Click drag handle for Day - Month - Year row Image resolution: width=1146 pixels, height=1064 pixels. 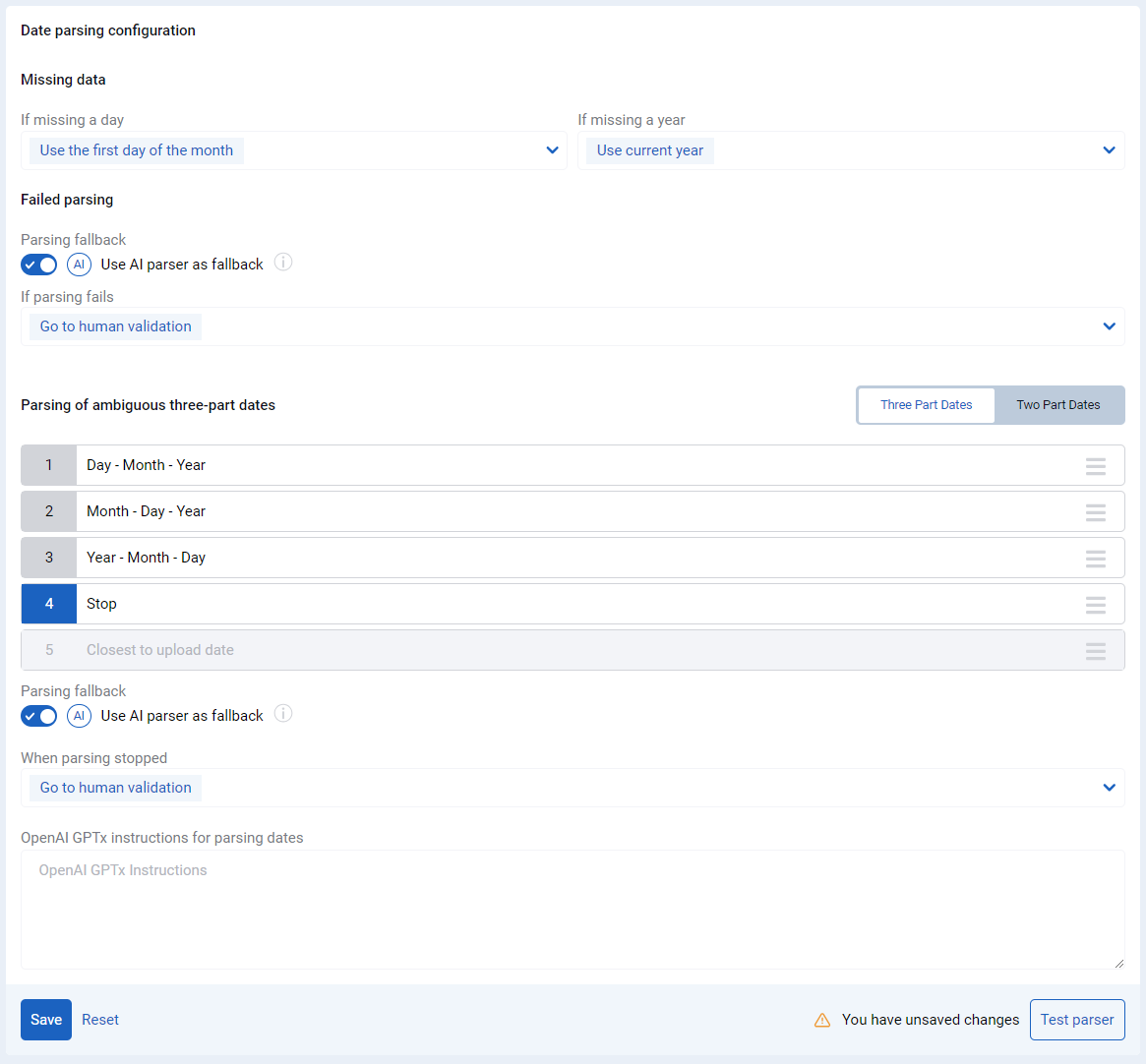[1095, 465]
